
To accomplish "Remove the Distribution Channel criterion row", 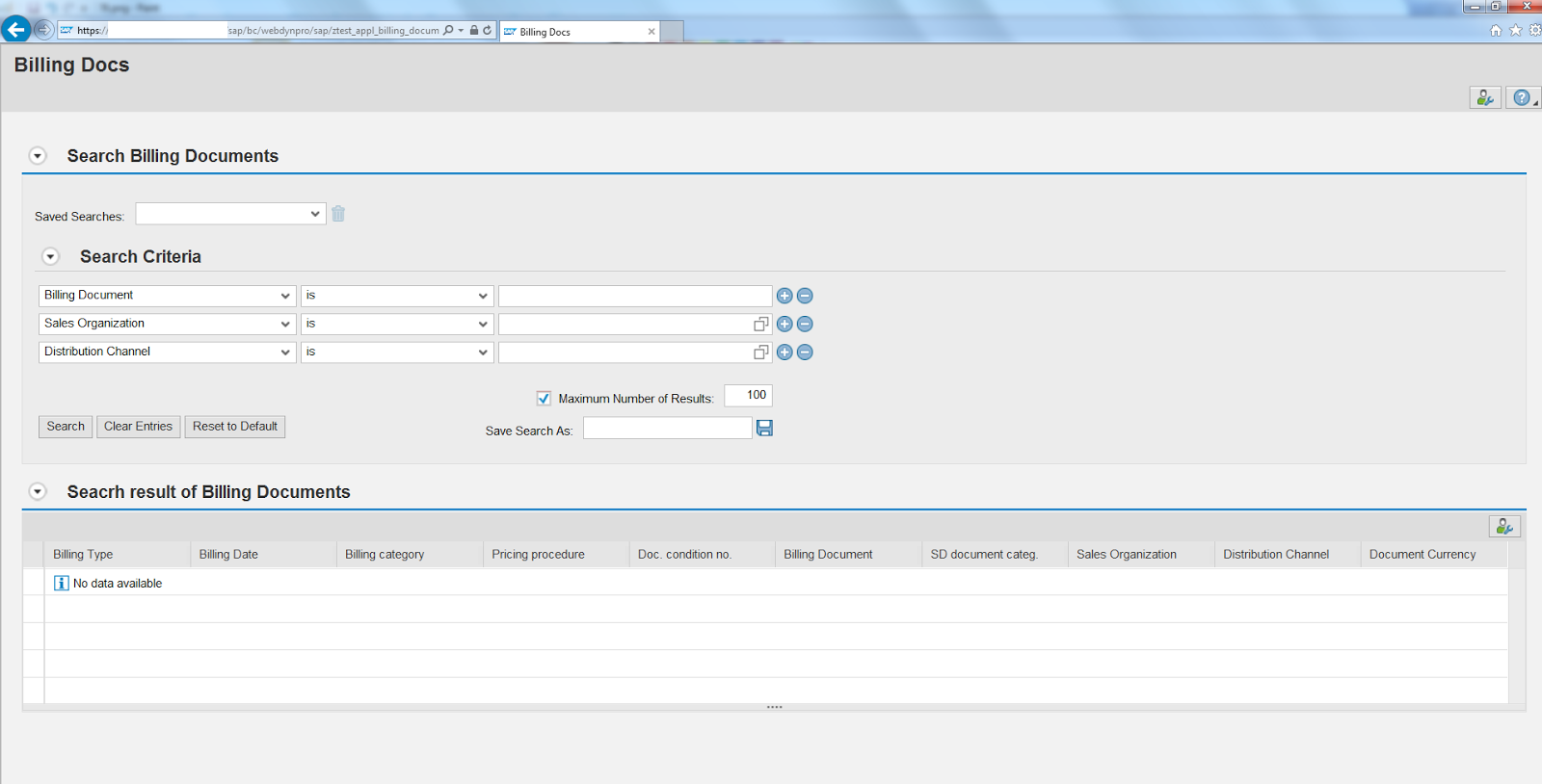I will click(805, 353).
